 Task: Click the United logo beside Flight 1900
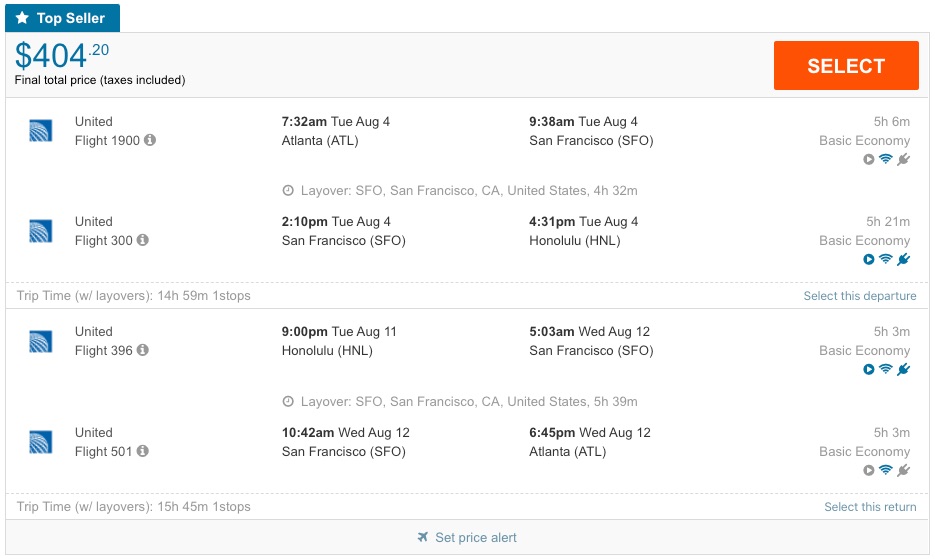[x=41, y=131]
